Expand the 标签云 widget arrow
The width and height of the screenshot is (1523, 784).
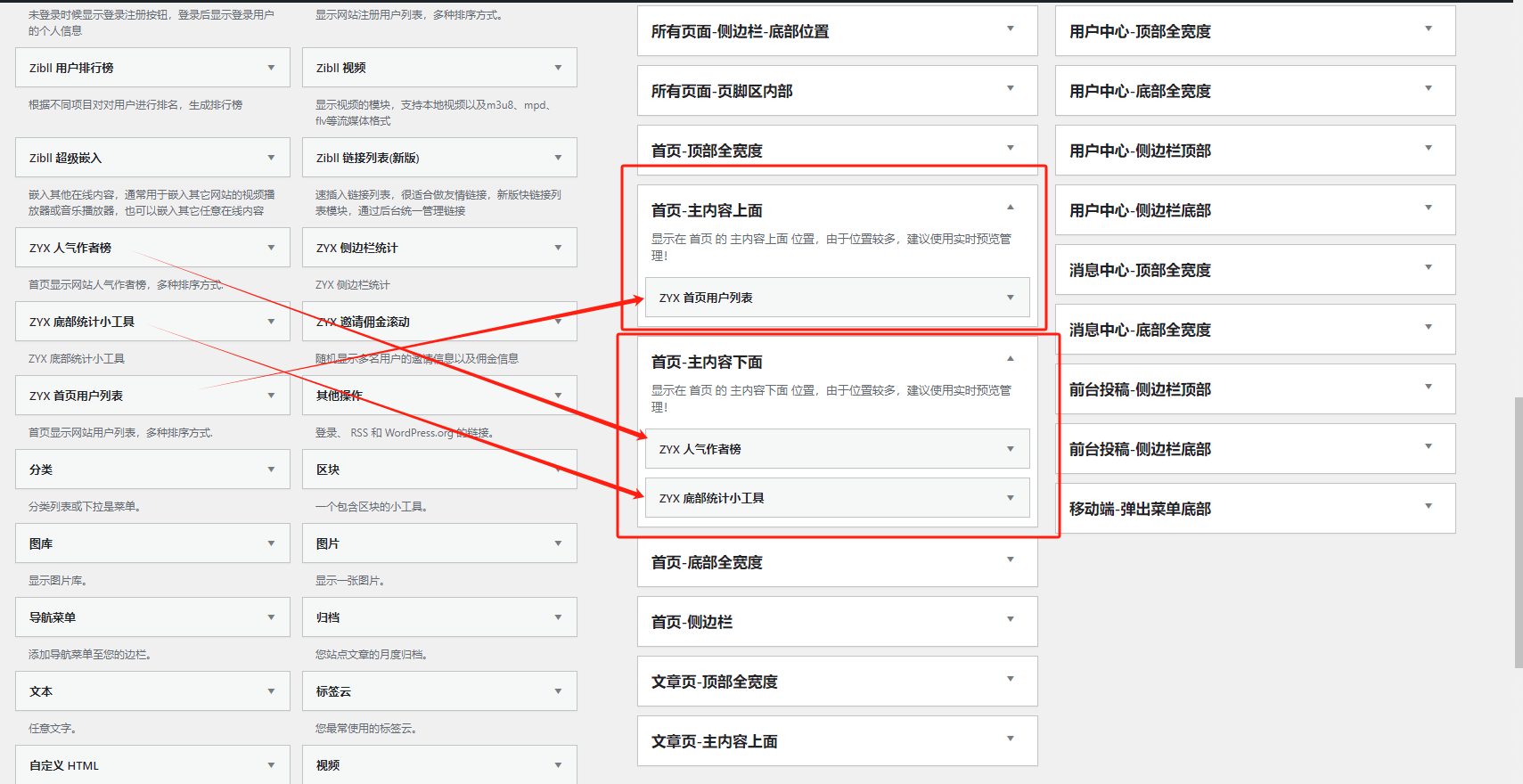(x=558, y=691)
